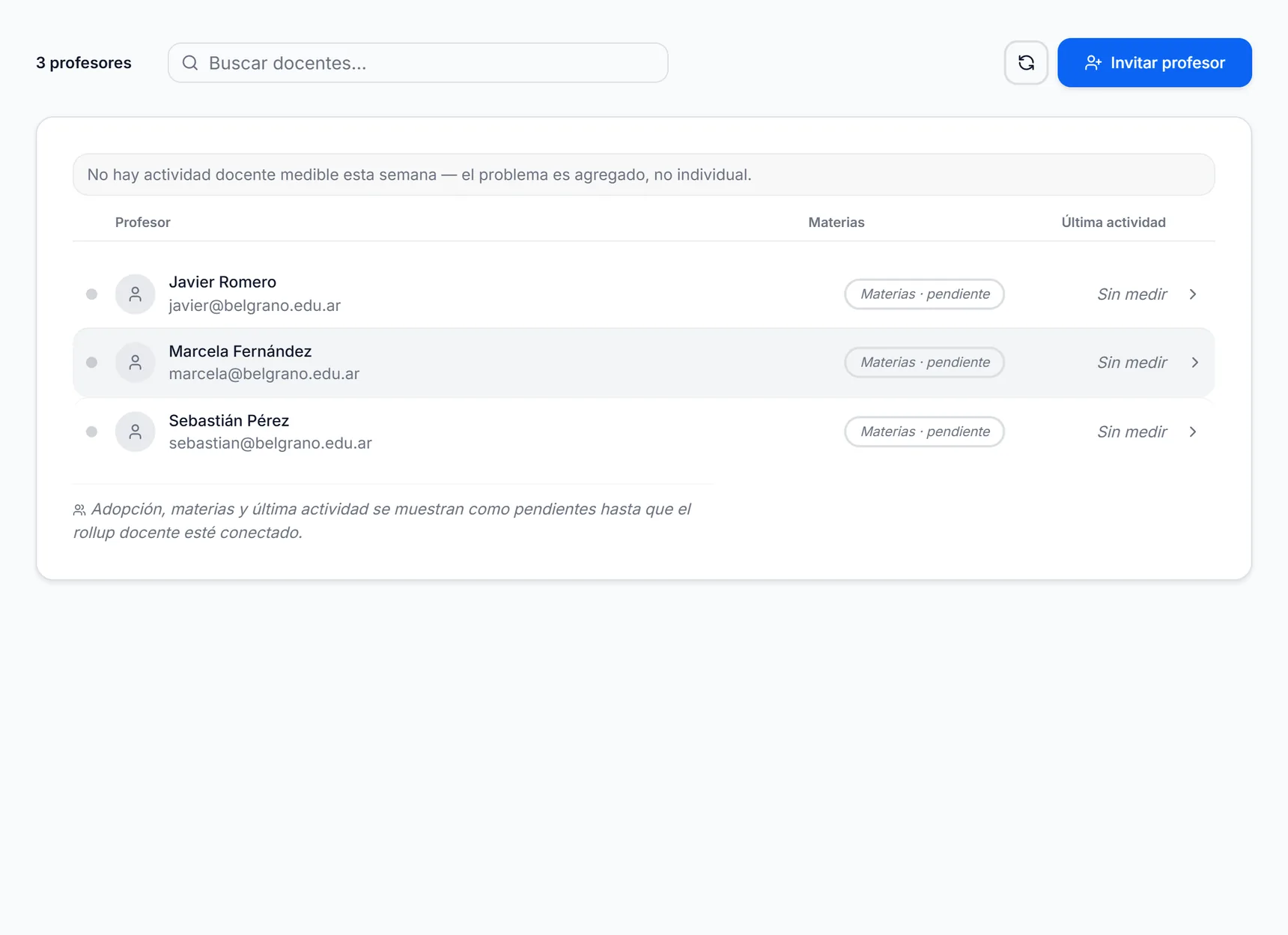
Task: Click the people icon in footer note
Action: point(79,510)
